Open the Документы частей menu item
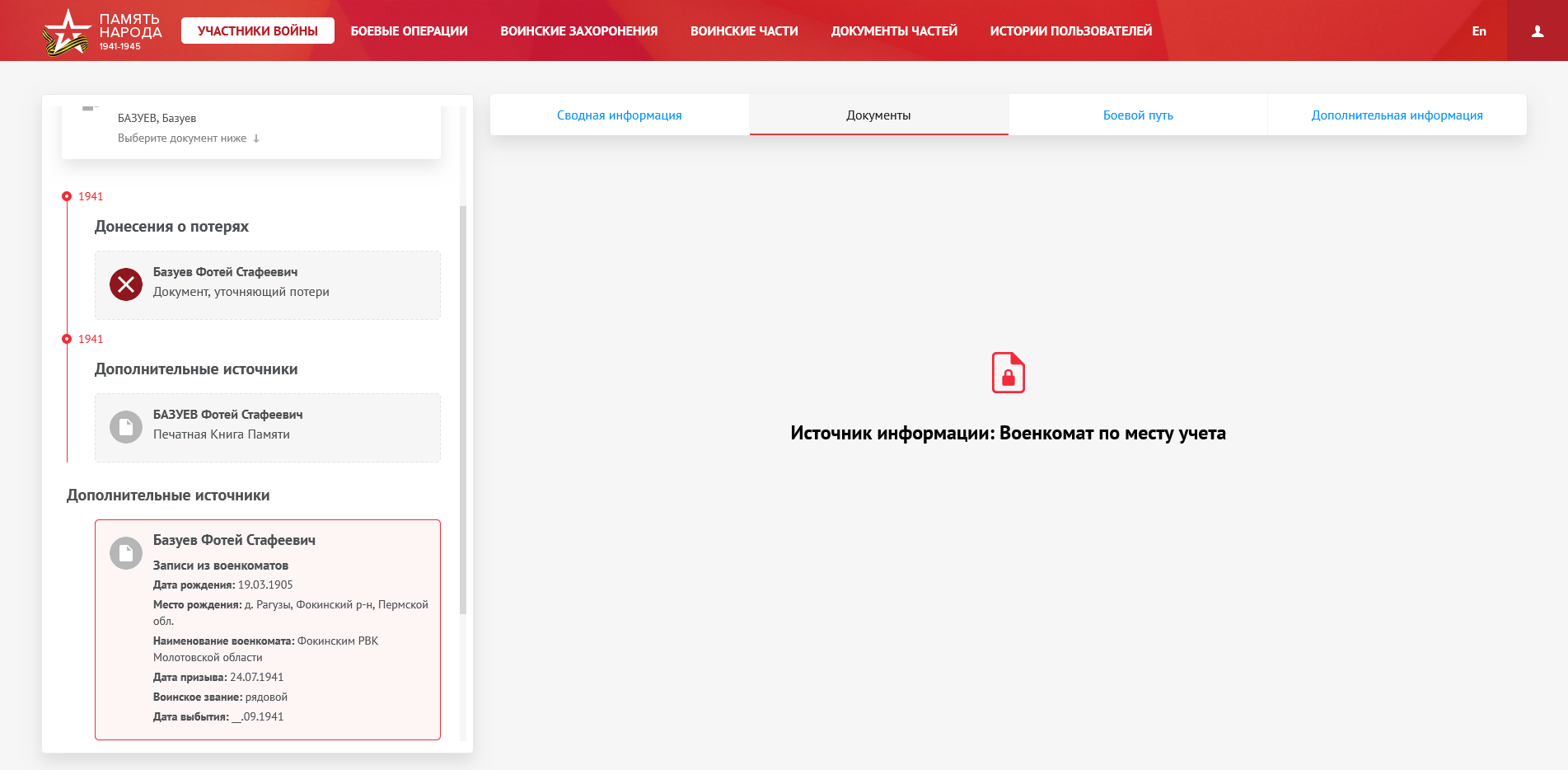The width and height of the screenshot is (1568, 770). [893, 31]
